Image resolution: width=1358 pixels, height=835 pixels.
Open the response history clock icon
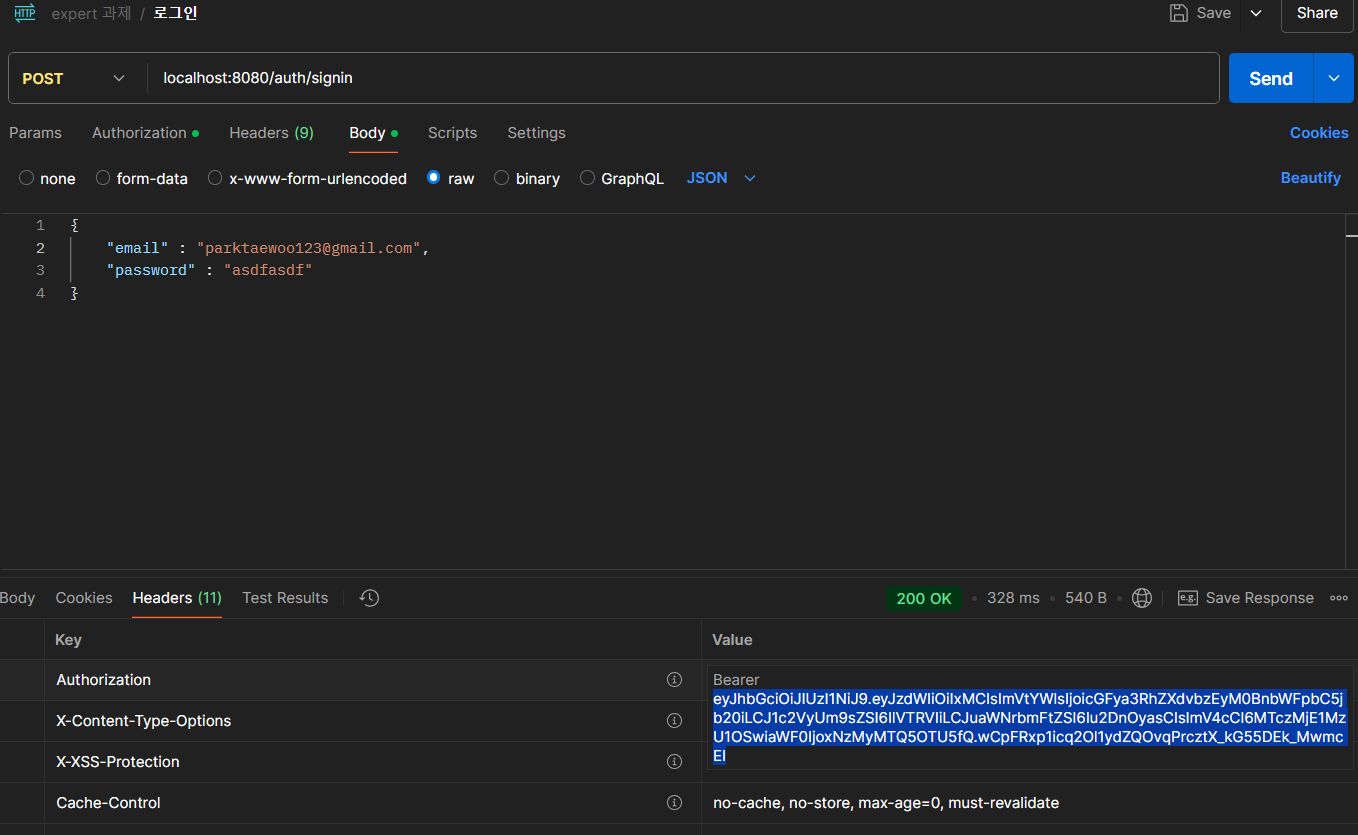point(369,598)
